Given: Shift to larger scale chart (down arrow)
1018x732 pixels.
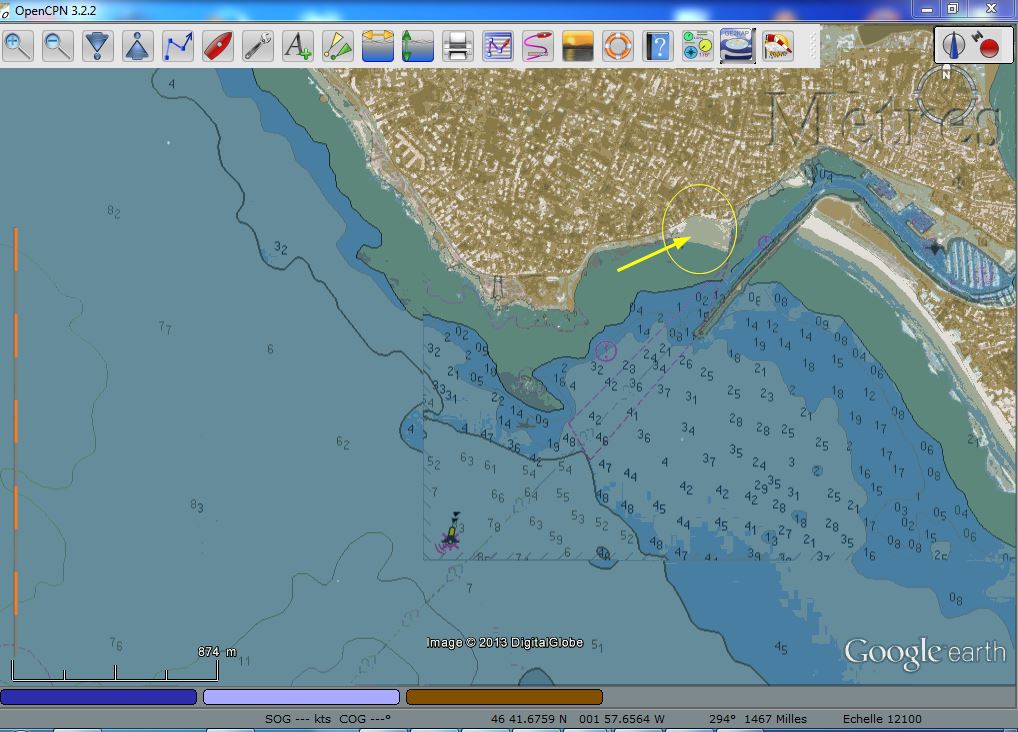Looking at the screenshot, I should [x=98, y=46].
